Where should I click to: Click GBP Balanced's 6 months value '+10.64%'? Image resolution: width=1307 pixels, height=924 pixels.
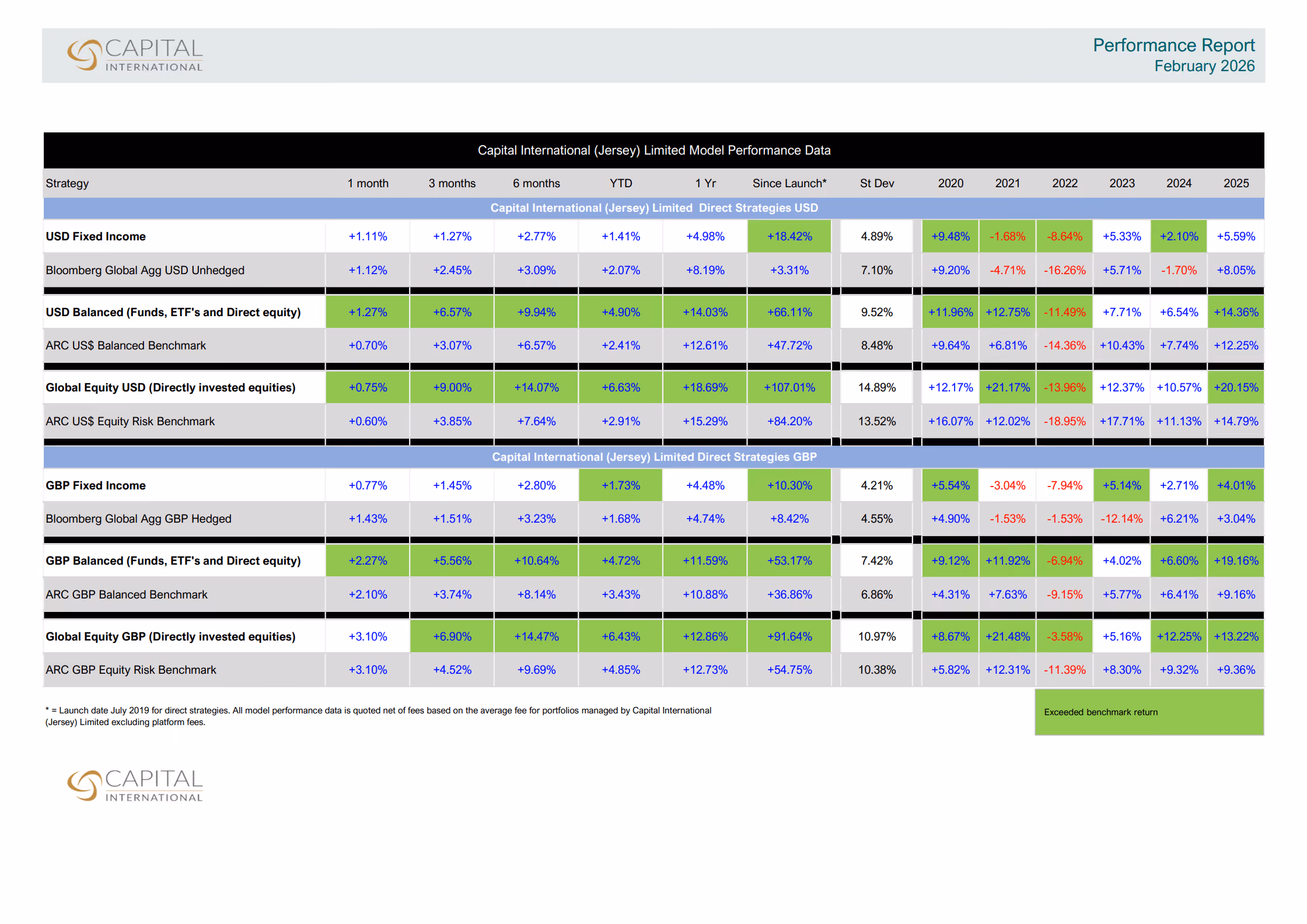point(536,561)
